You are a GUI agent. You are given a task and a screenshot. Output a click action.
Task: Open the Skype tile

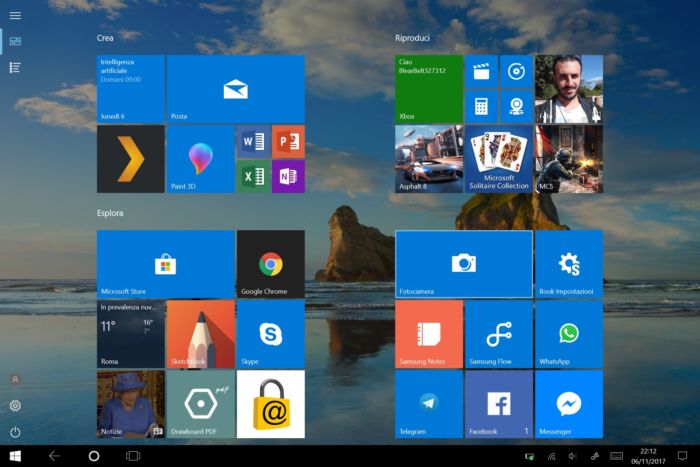(271, 334)
